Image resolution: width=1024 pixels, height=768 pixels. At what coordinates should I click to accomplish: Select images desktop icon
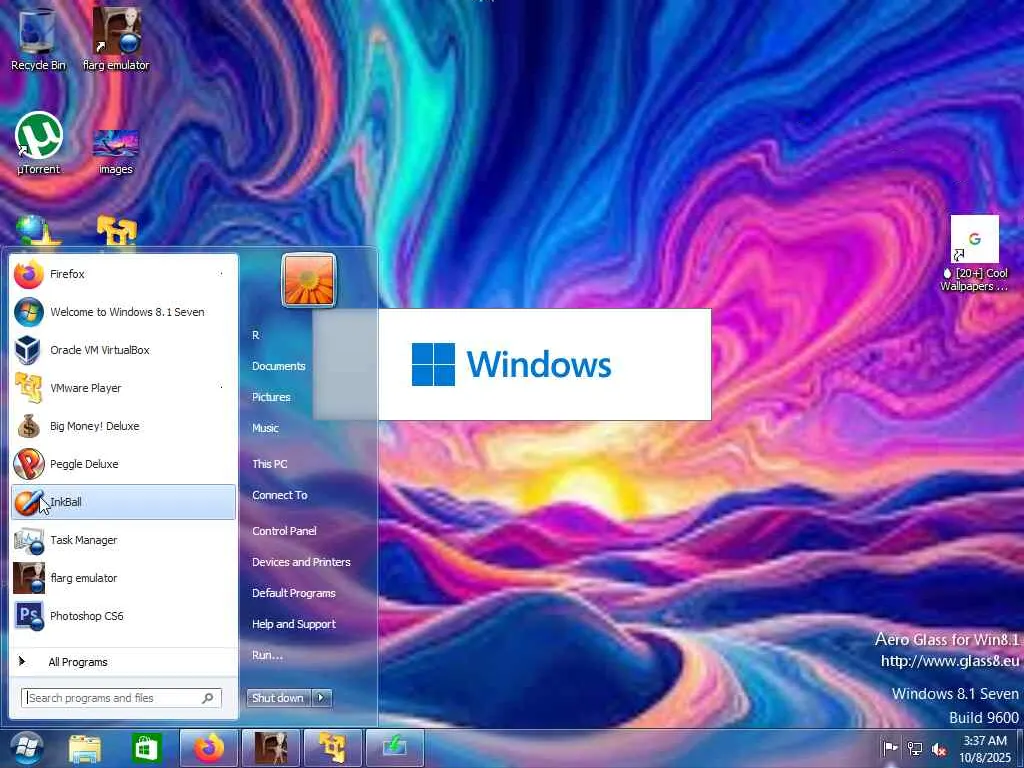[116, 152]
